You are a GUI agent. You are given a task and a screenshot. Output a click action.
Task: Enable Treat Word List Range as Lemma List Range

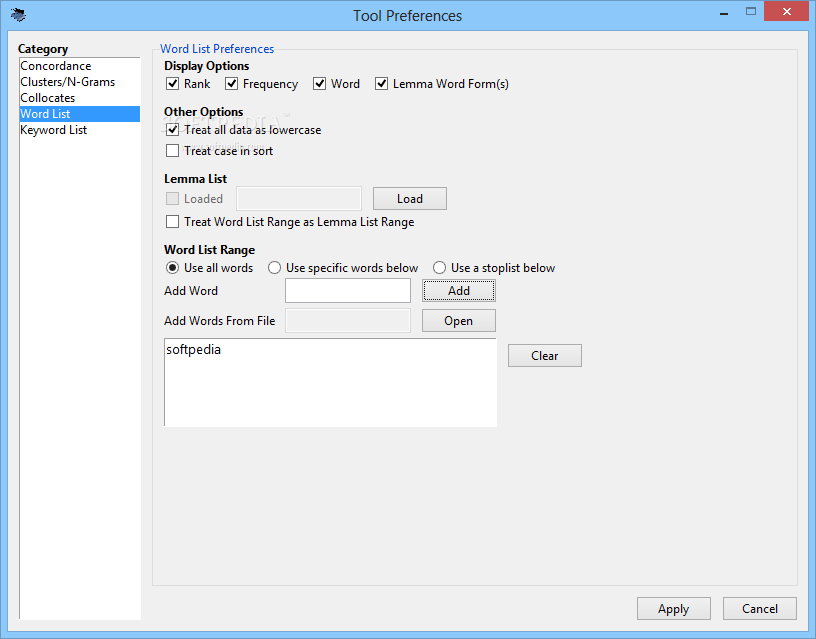[172, 222]
